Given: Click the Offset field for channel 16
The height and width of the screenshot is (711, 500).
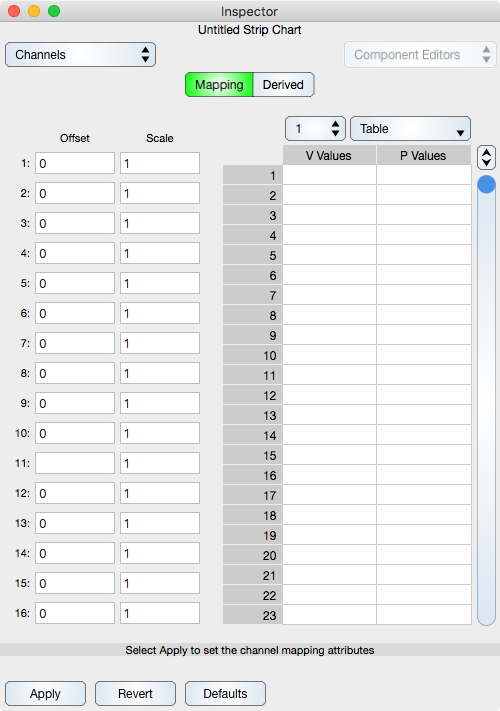Looking at the screenshot, I should click(x=75, y=613).
